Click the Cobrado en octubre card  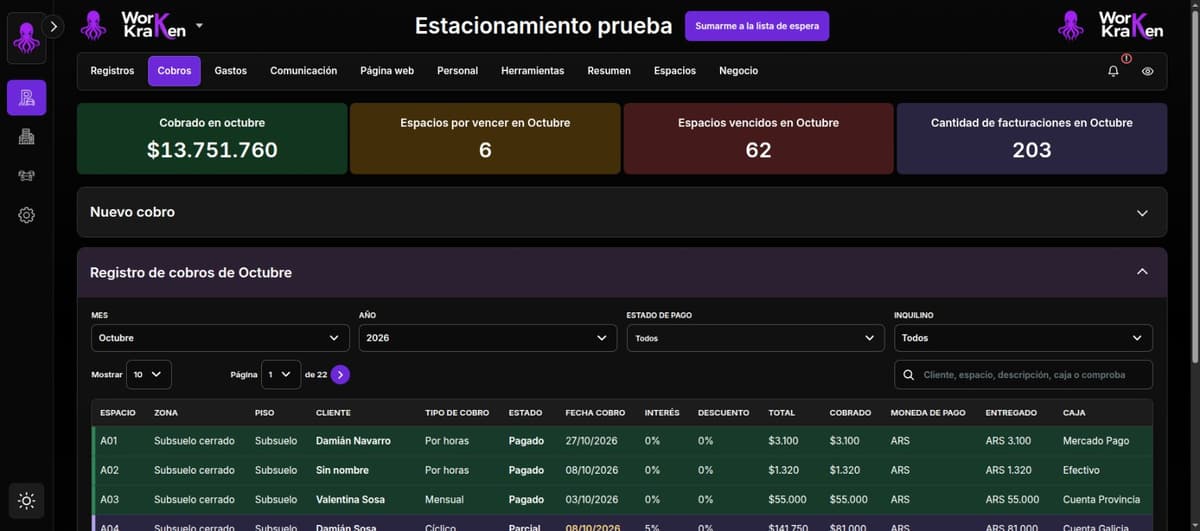pyautogui.click(x=212, y=138)
